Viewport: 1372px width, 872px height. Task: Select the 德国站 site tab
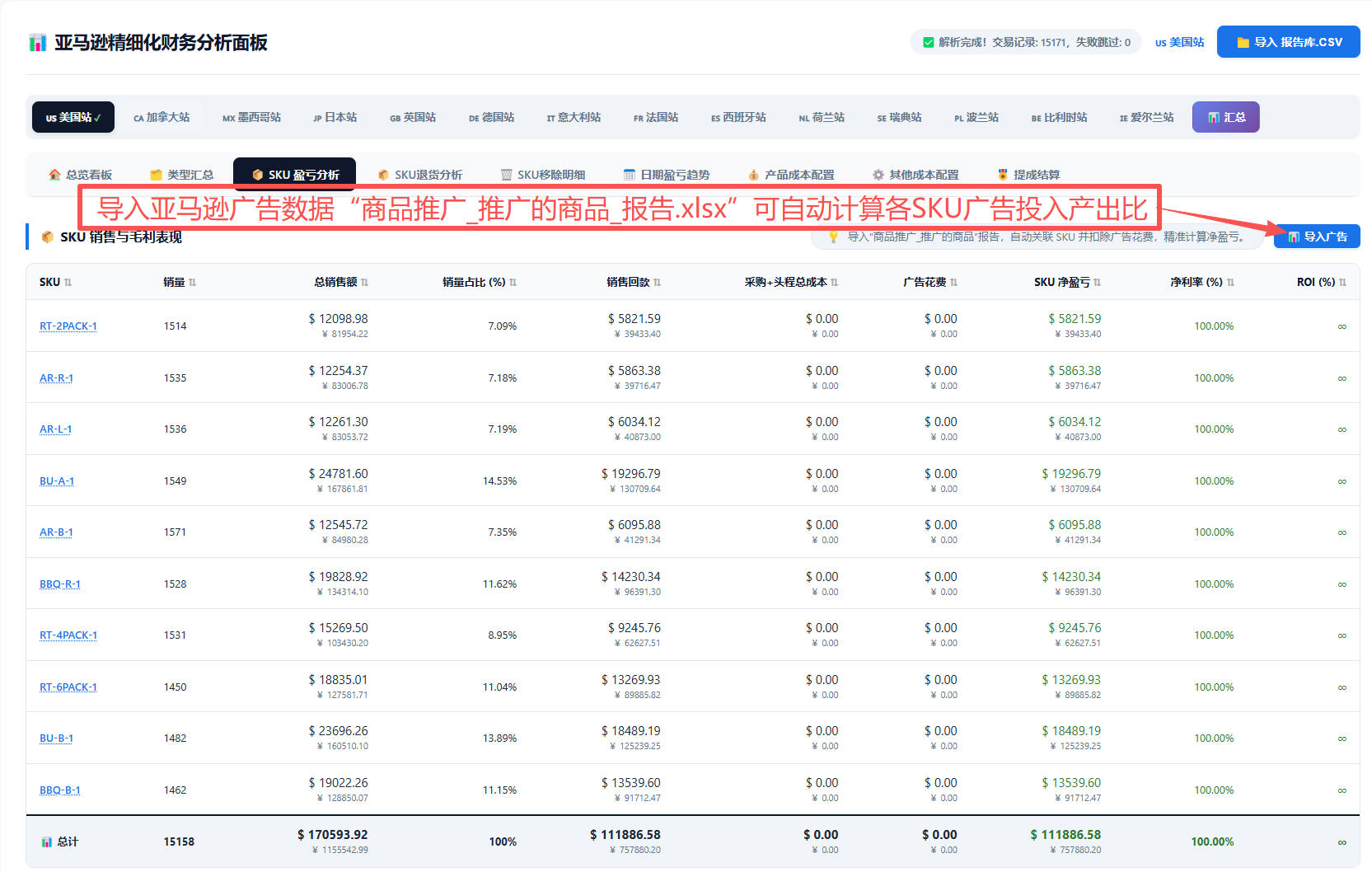tap(491, 117)
